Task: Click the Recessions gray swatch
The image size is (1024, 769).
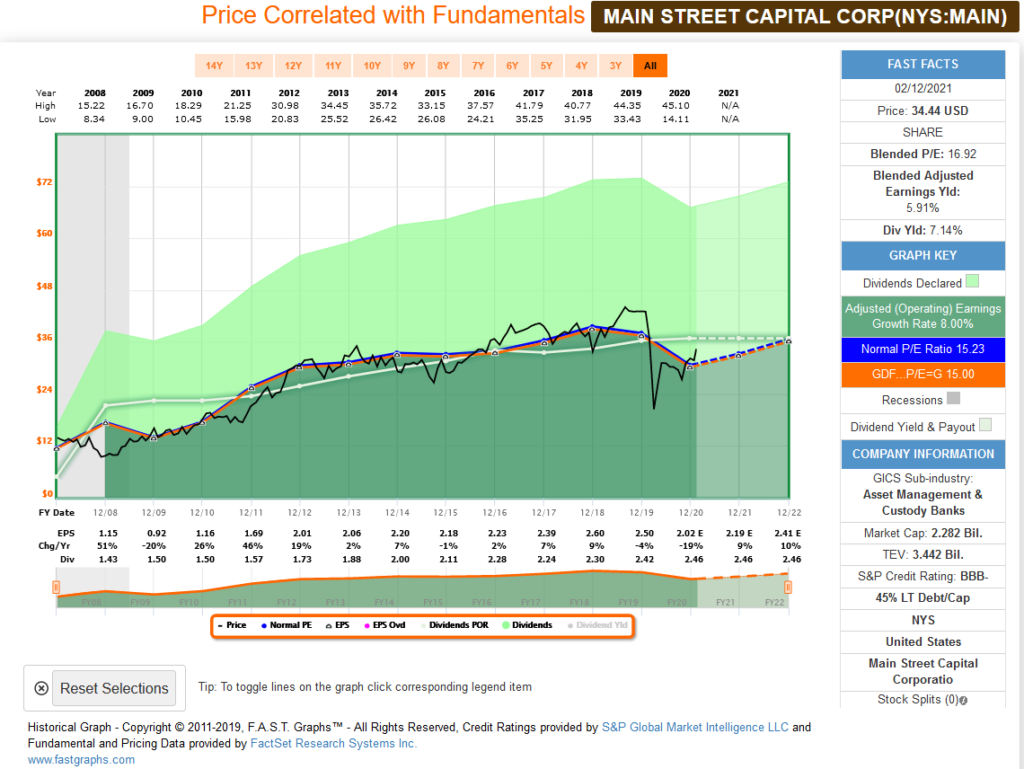Action: (x=953, y=398)
